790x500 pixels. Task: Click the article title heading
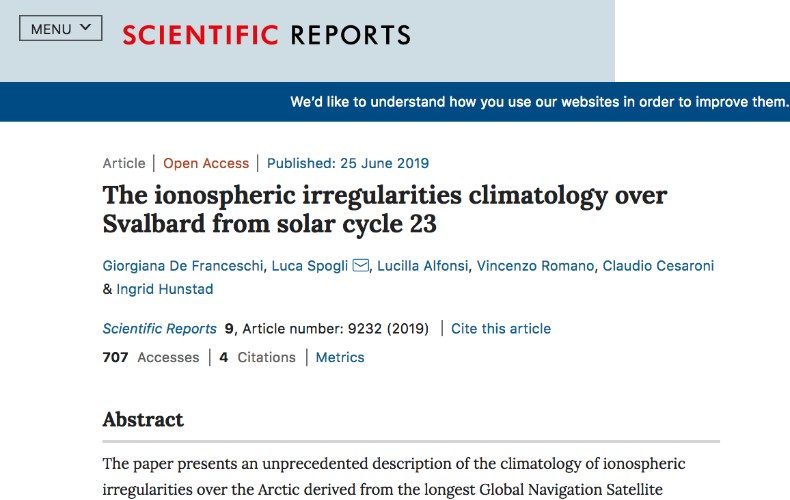pyautogui.click(x=385, y=209)
